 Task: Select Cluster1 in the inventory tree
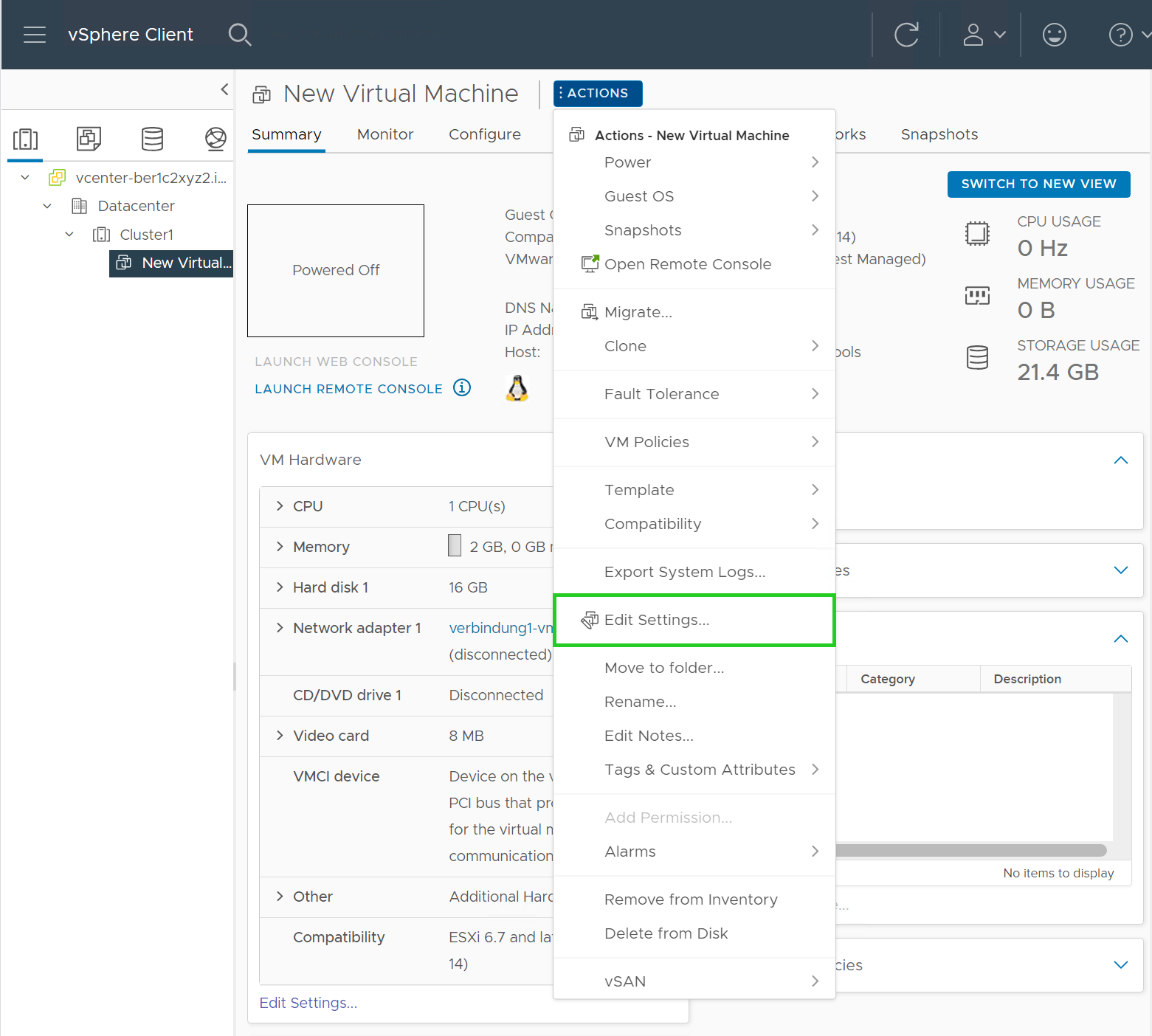click(x=146, y=235)
